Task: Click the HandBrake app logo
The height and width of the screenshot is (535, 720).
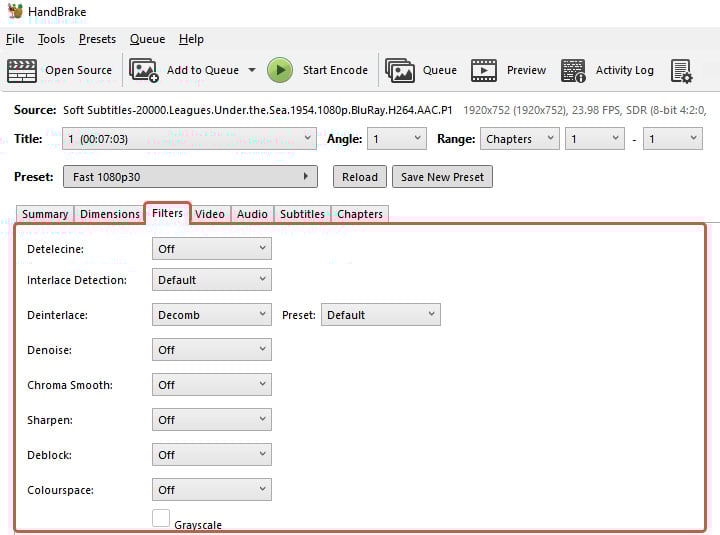Action: 15,11
